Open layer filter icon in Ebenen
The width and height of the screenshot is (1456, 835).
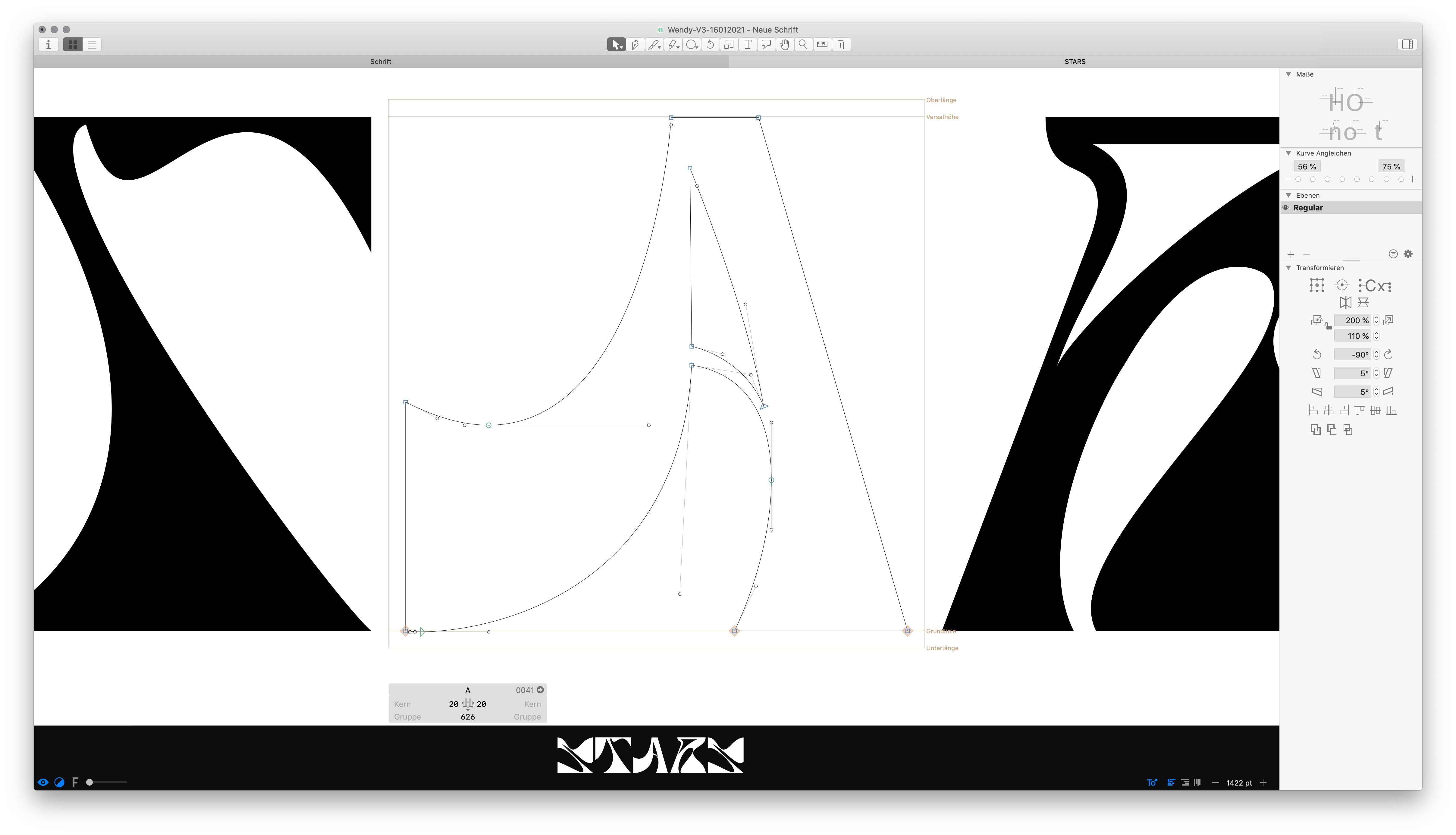(x=1393, y=254)
